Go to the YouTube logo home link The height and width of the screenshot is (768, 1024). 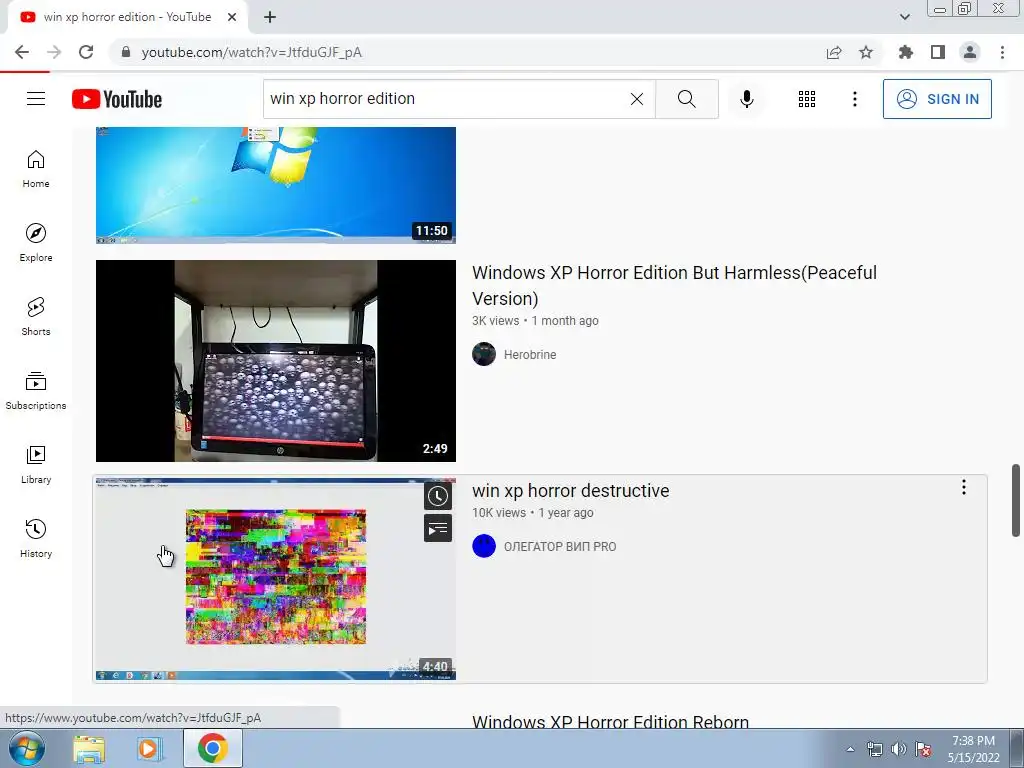(x=117, y=99)
